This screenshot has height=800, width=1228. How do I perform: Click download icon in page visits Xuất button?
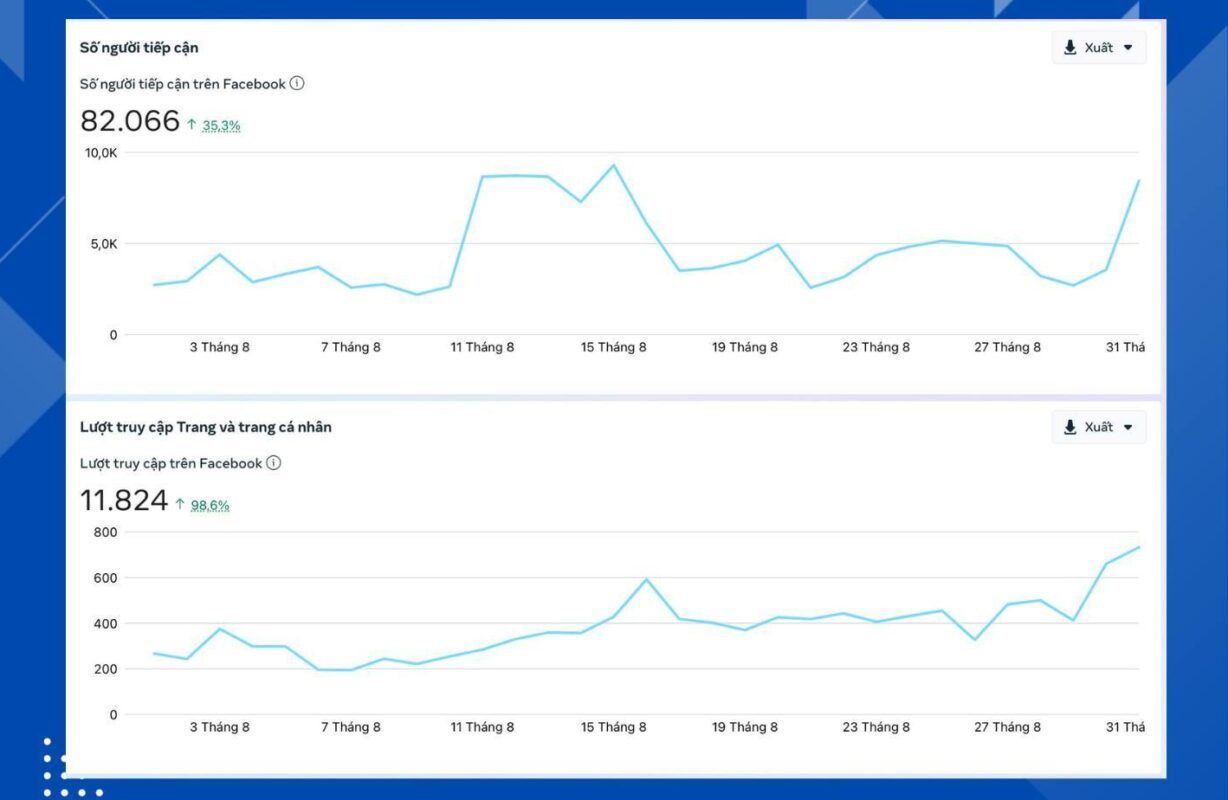(1070, 427)
